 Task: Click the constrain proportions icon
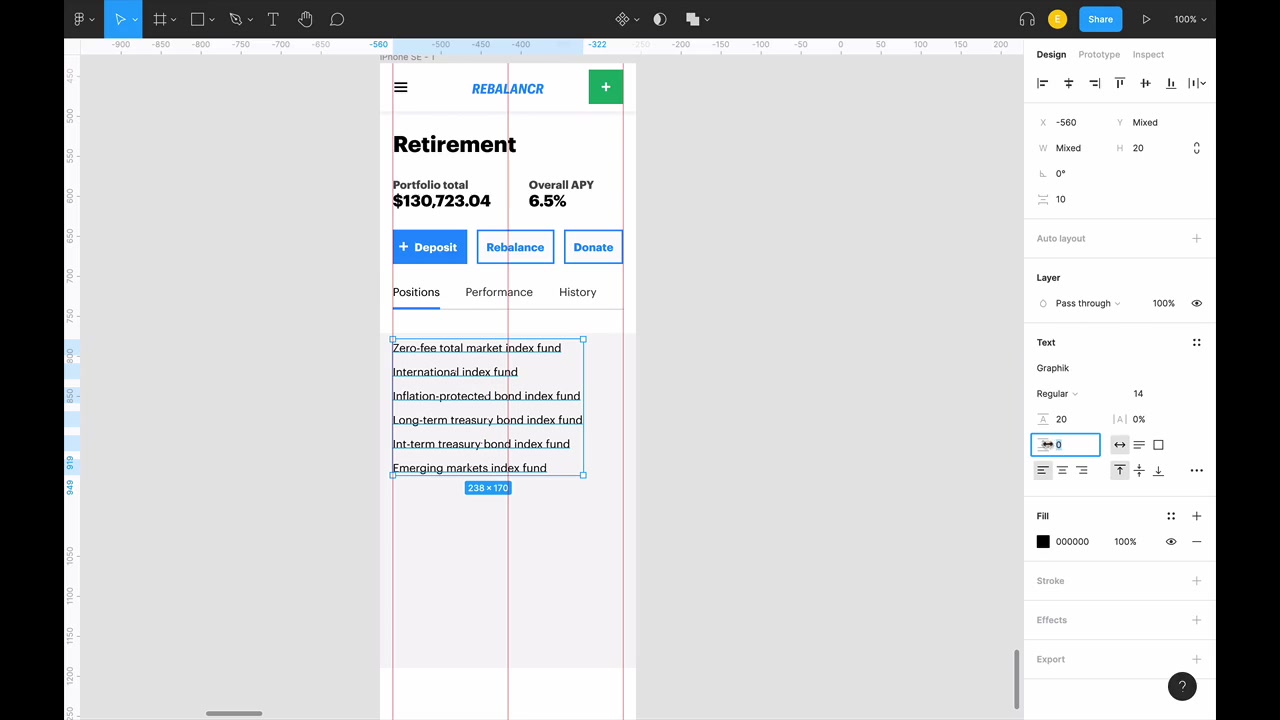click(x=1196, y=148)
